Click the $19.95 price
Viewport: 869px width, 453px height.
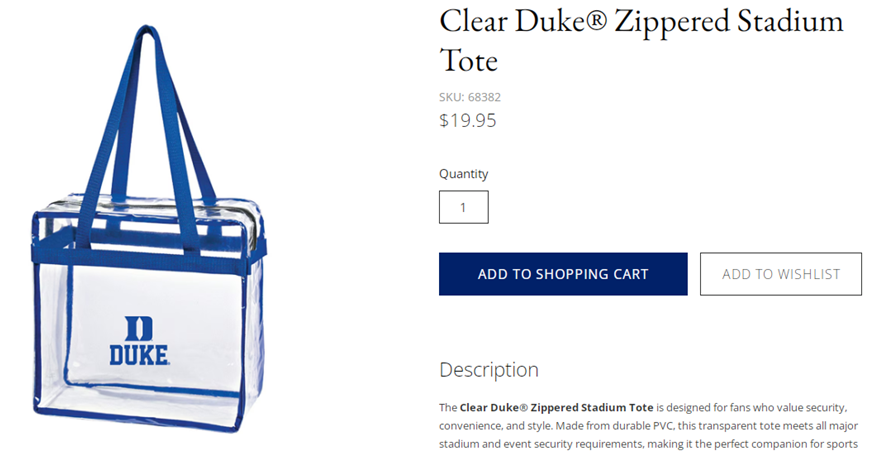pos(467,121)
